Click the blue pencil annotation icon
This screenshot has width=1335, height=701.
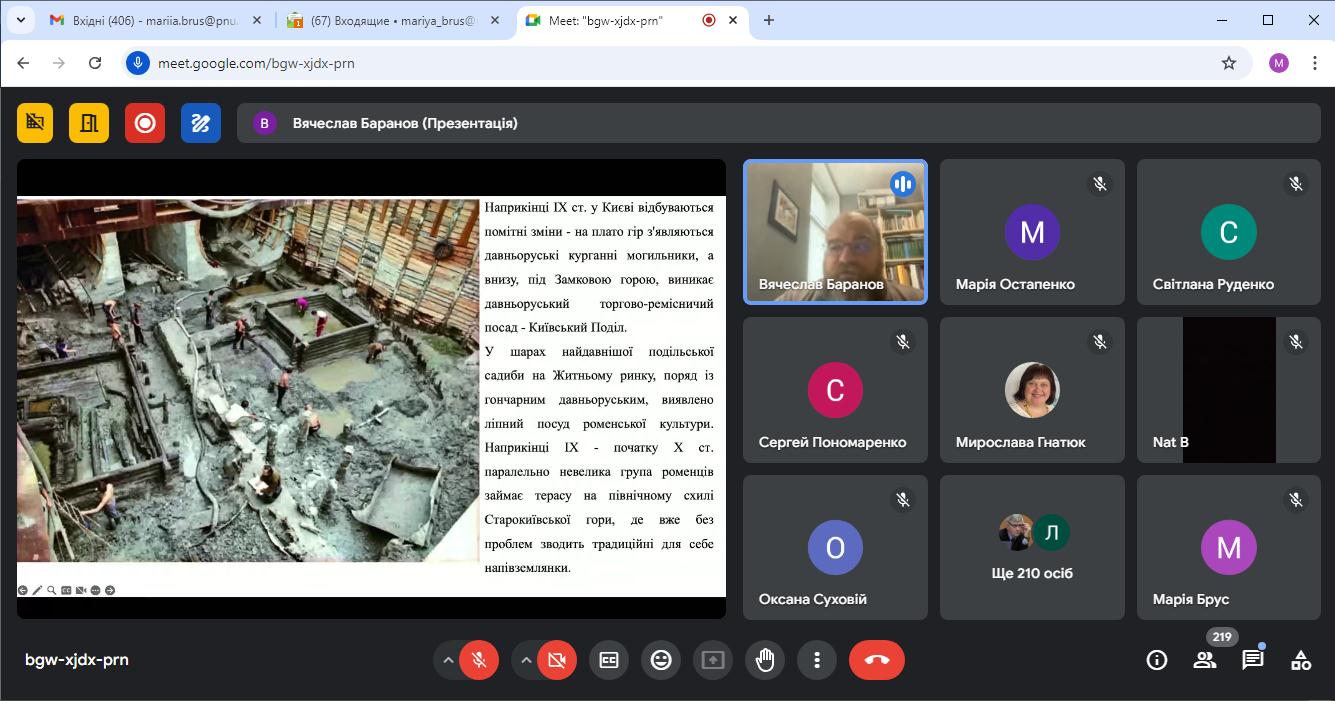201,123
